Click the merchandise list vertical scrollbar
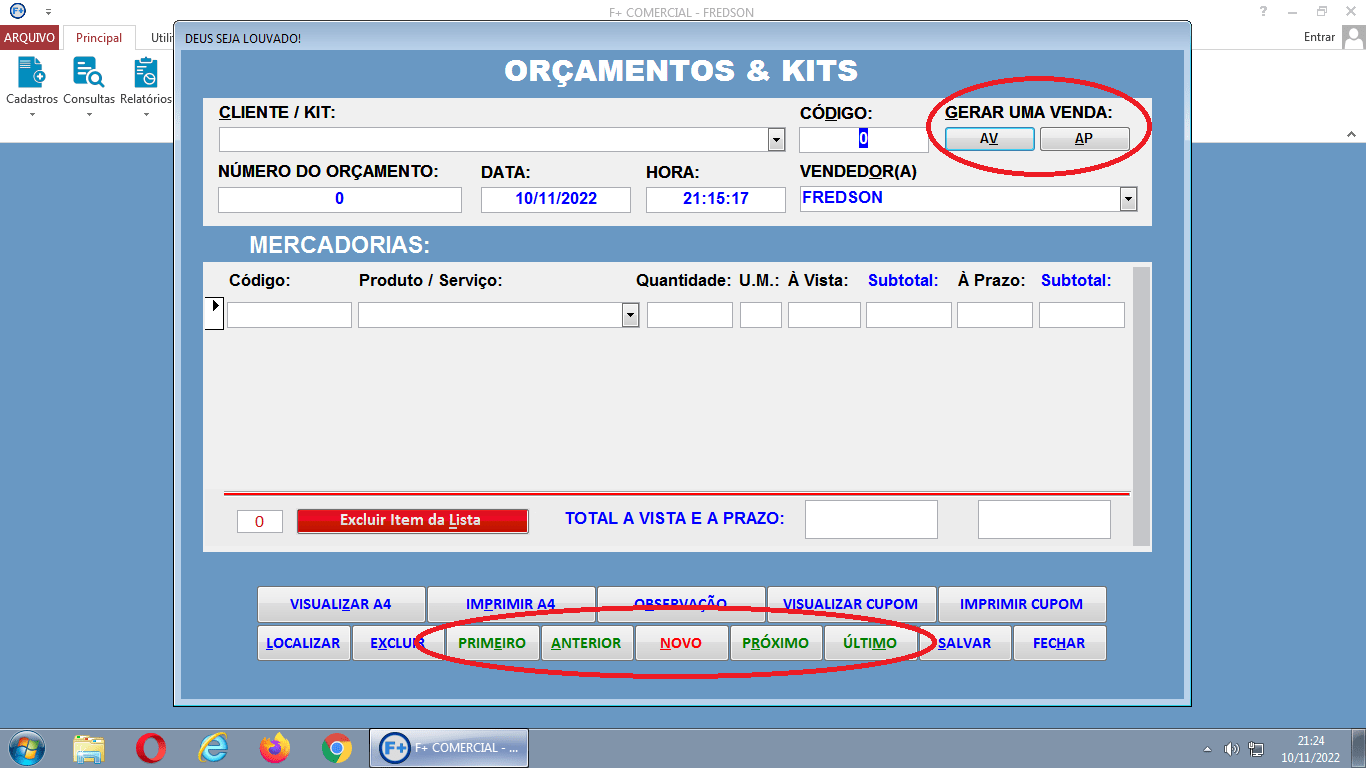 click(1140, 406)
